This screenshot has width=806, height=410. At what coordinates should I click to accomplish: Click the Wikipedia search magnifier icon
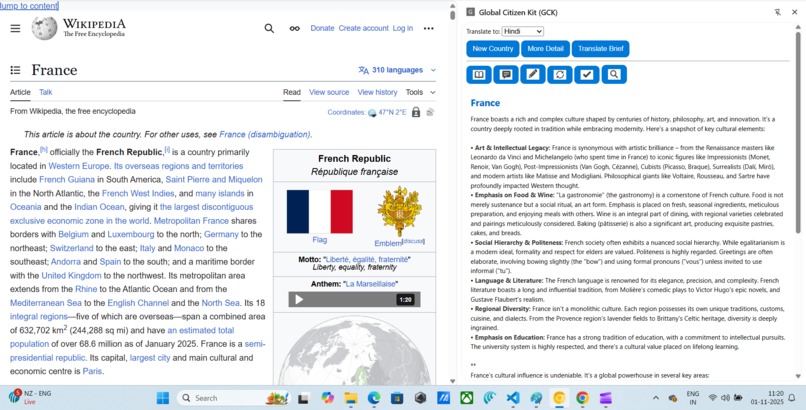tap(269, 28)
